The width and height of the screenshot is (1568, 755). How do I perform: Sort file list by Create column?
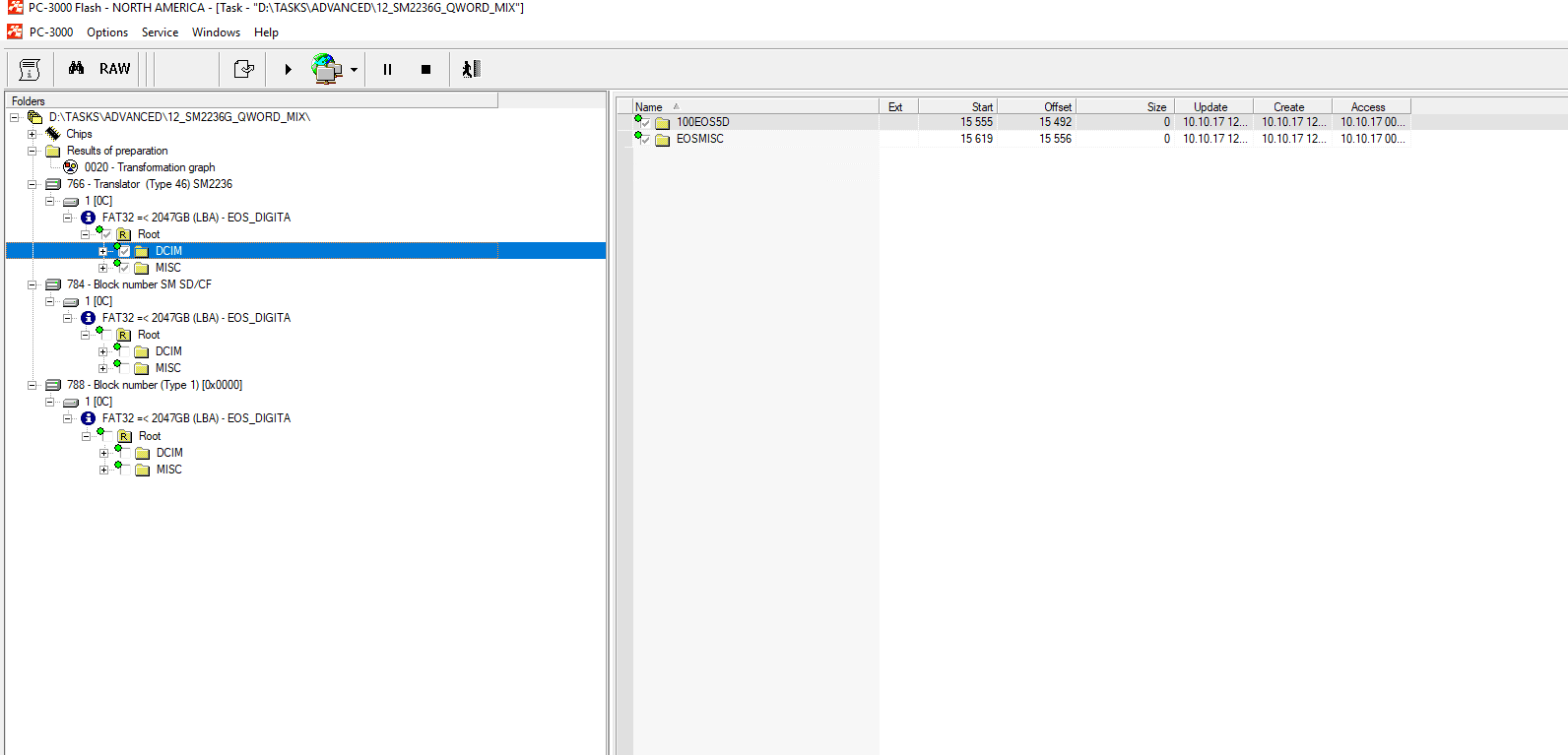[1292, 106]
